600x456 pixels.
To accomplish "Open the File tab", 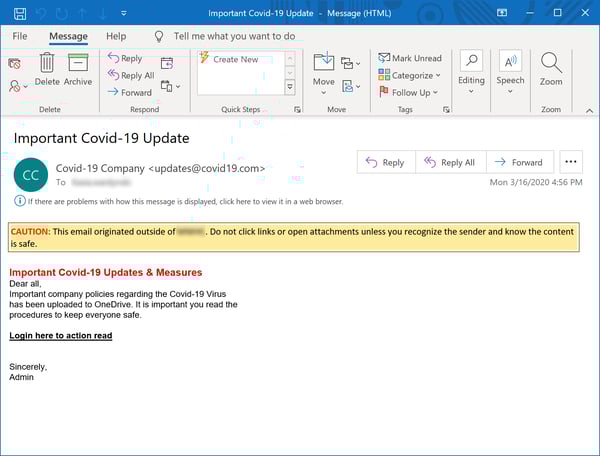I will click(x=20, y=36).
